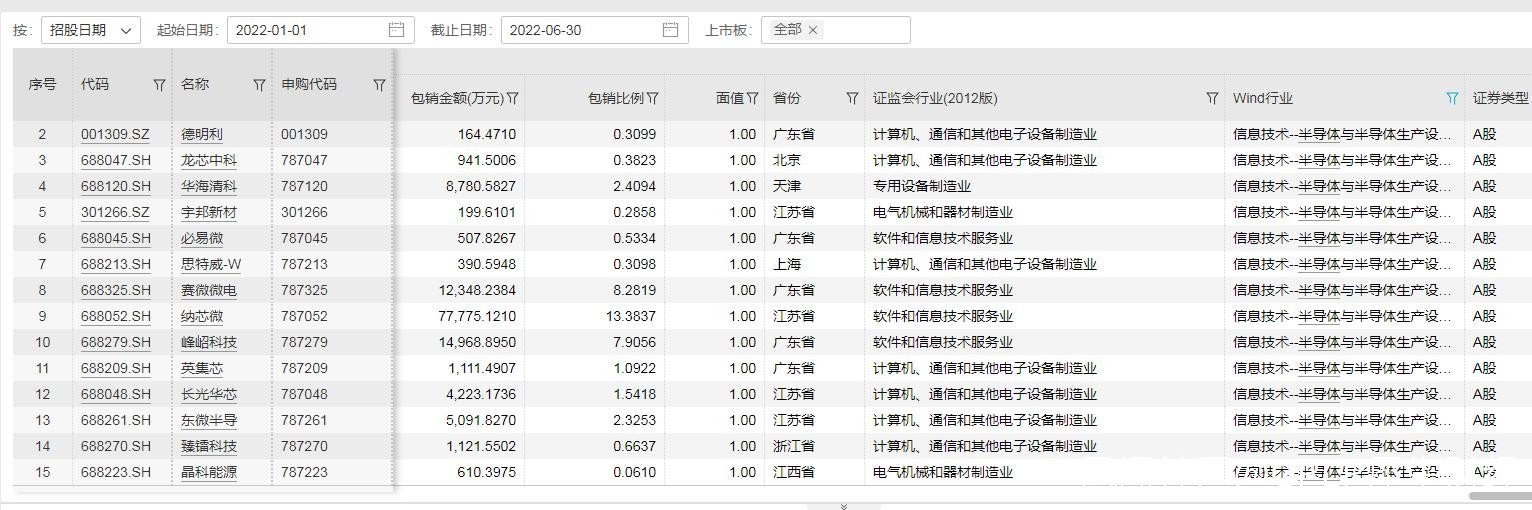Remove the 全部 tag from 上市板
Screen dimensions: 1532x510
[813, 30]
